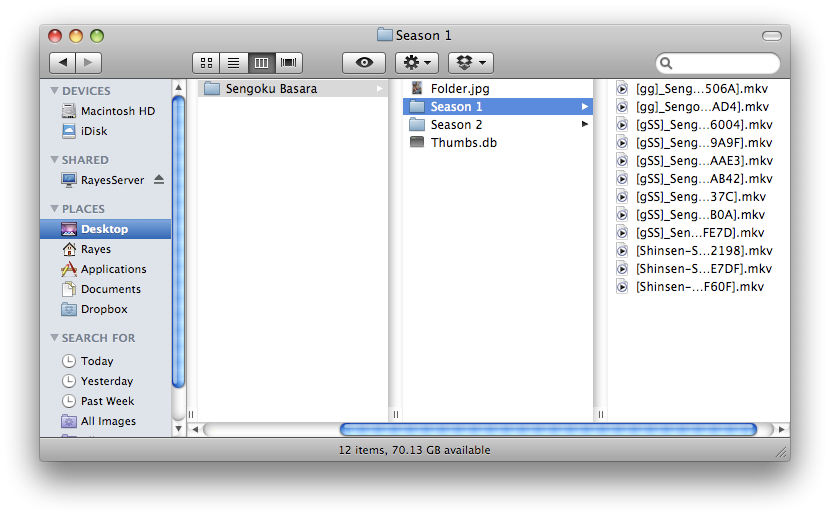Image resolution: width=830 pixels, height=516 pixels.
Task: Switch to Cover Flow view
Action: tap(288, 63)
